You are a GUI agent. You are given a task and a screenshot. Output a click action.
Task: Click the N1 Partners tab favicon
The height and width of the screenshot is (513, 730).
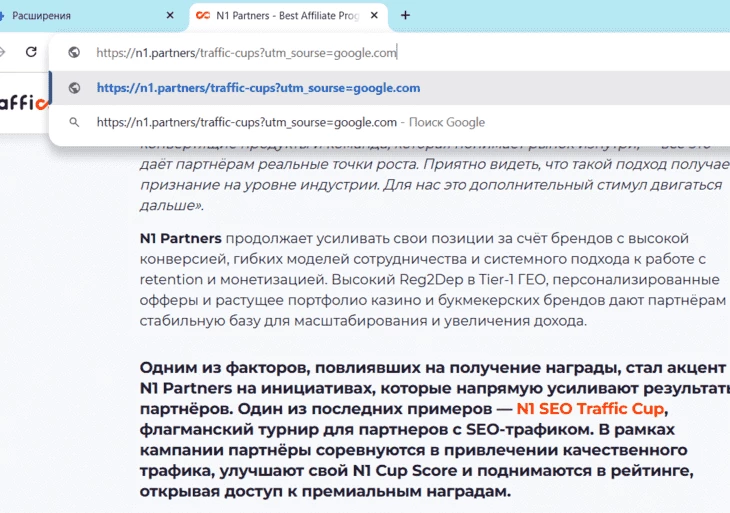203,15
